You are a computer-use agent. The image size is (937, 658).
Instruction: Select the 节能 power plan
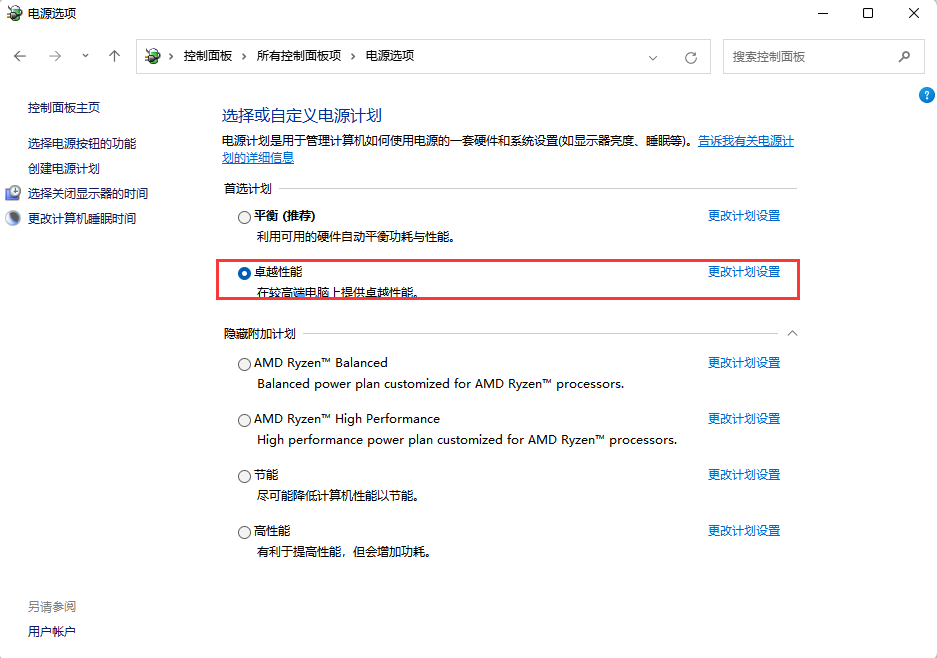[244, 477]
